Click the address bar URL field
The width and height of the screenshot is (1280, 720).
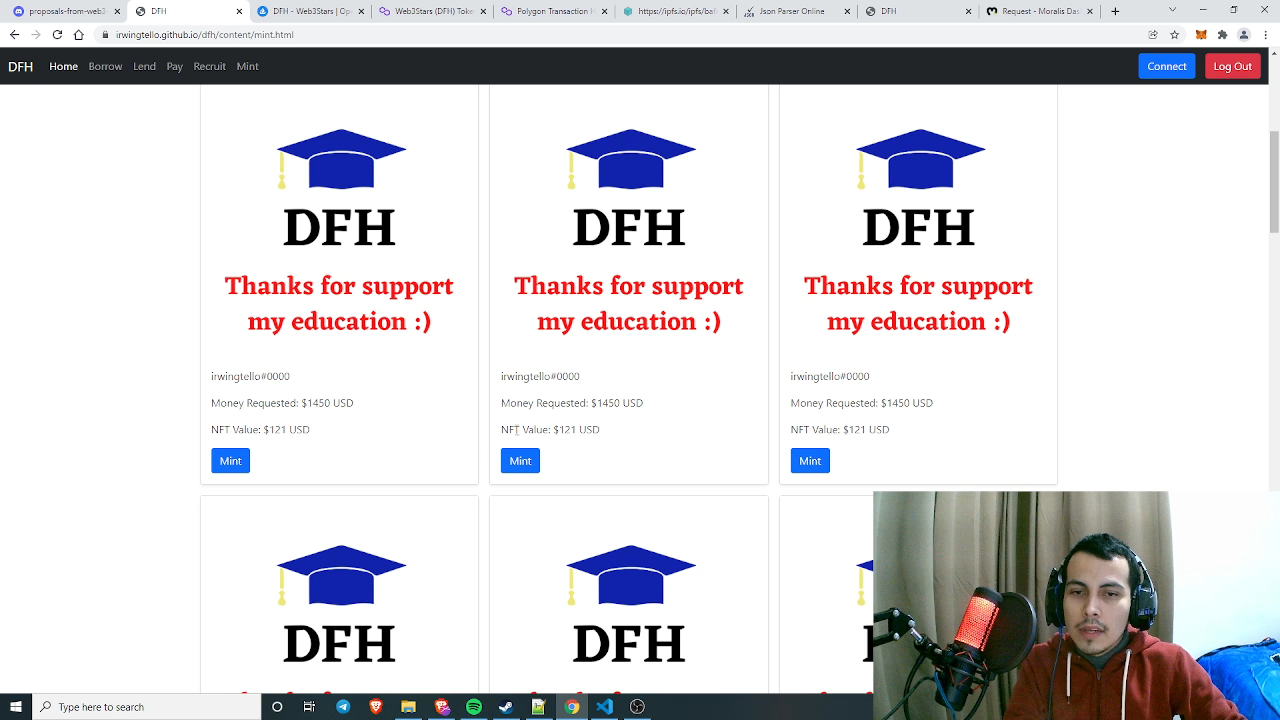coord(620,34)
